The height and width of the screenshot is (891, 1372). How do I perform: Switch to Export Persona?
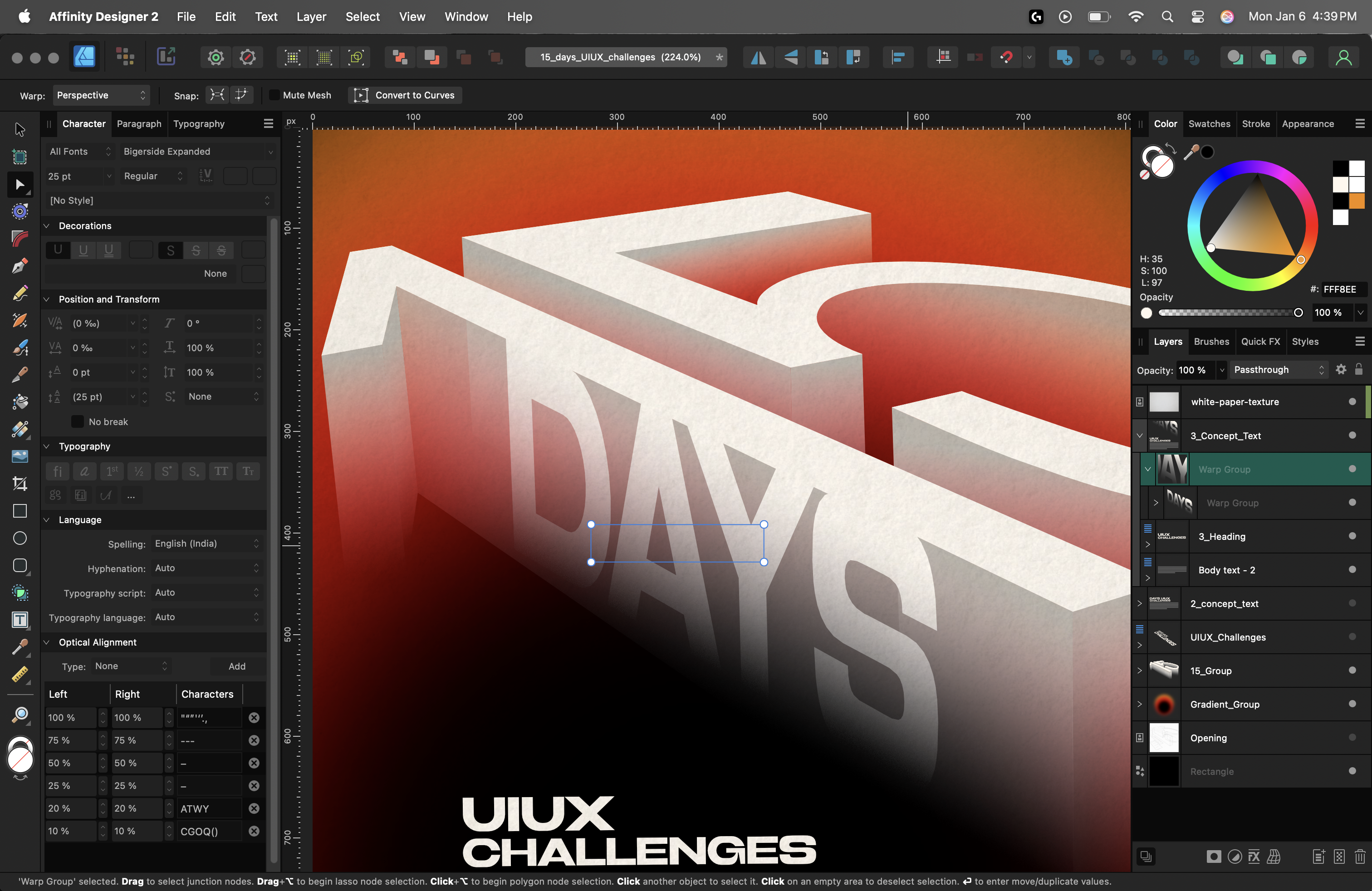(x=166, y=57)
